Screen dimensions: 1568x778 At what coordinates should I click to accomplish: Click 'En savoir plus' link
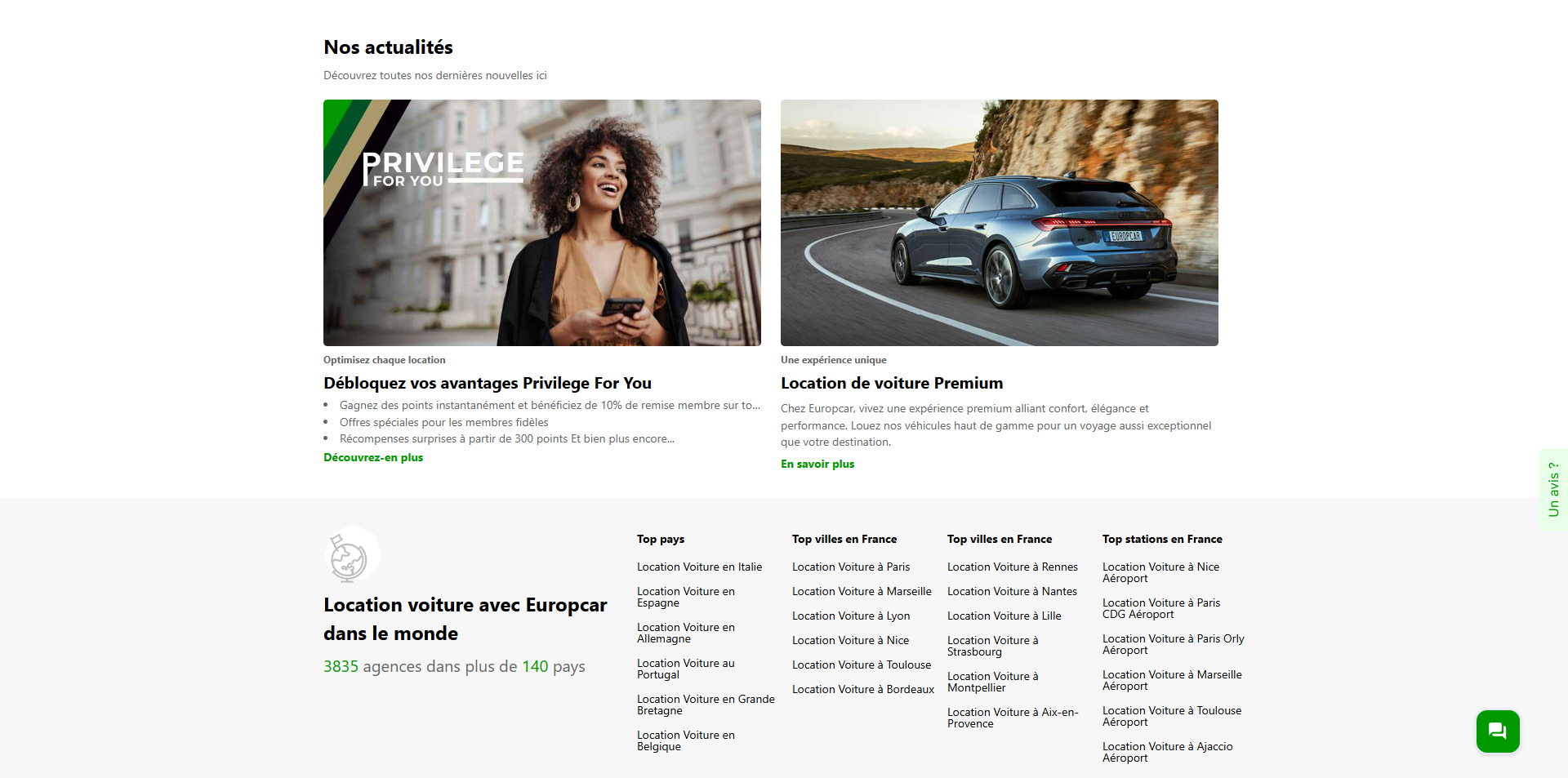(817, 464)
